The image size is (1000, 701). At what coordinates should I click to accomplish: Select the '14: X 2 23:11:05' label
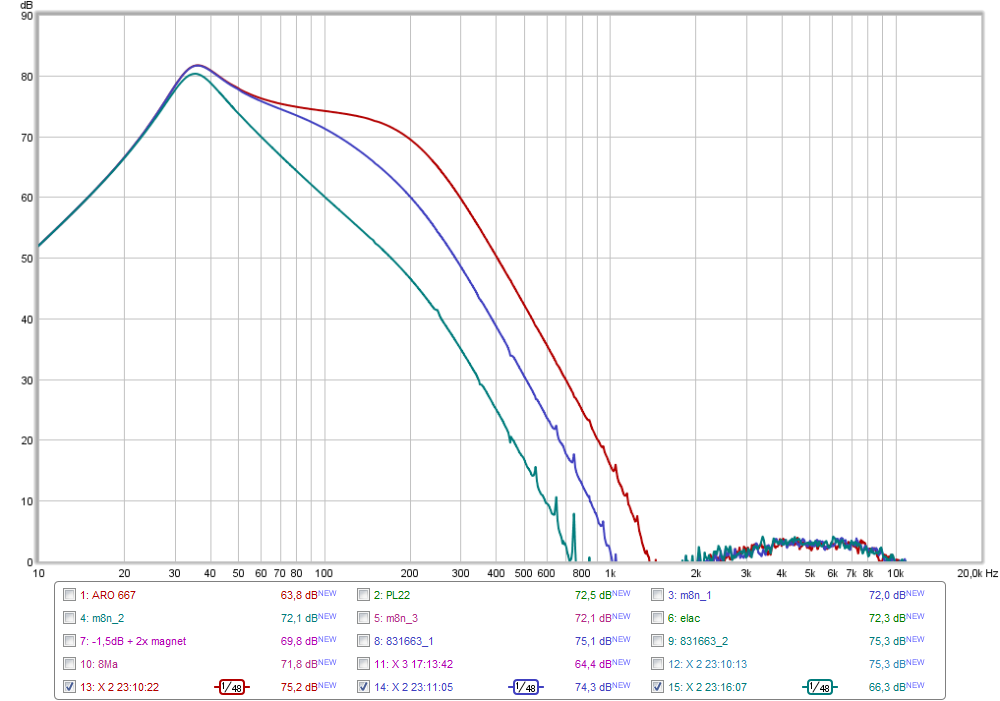pos(413,687)
